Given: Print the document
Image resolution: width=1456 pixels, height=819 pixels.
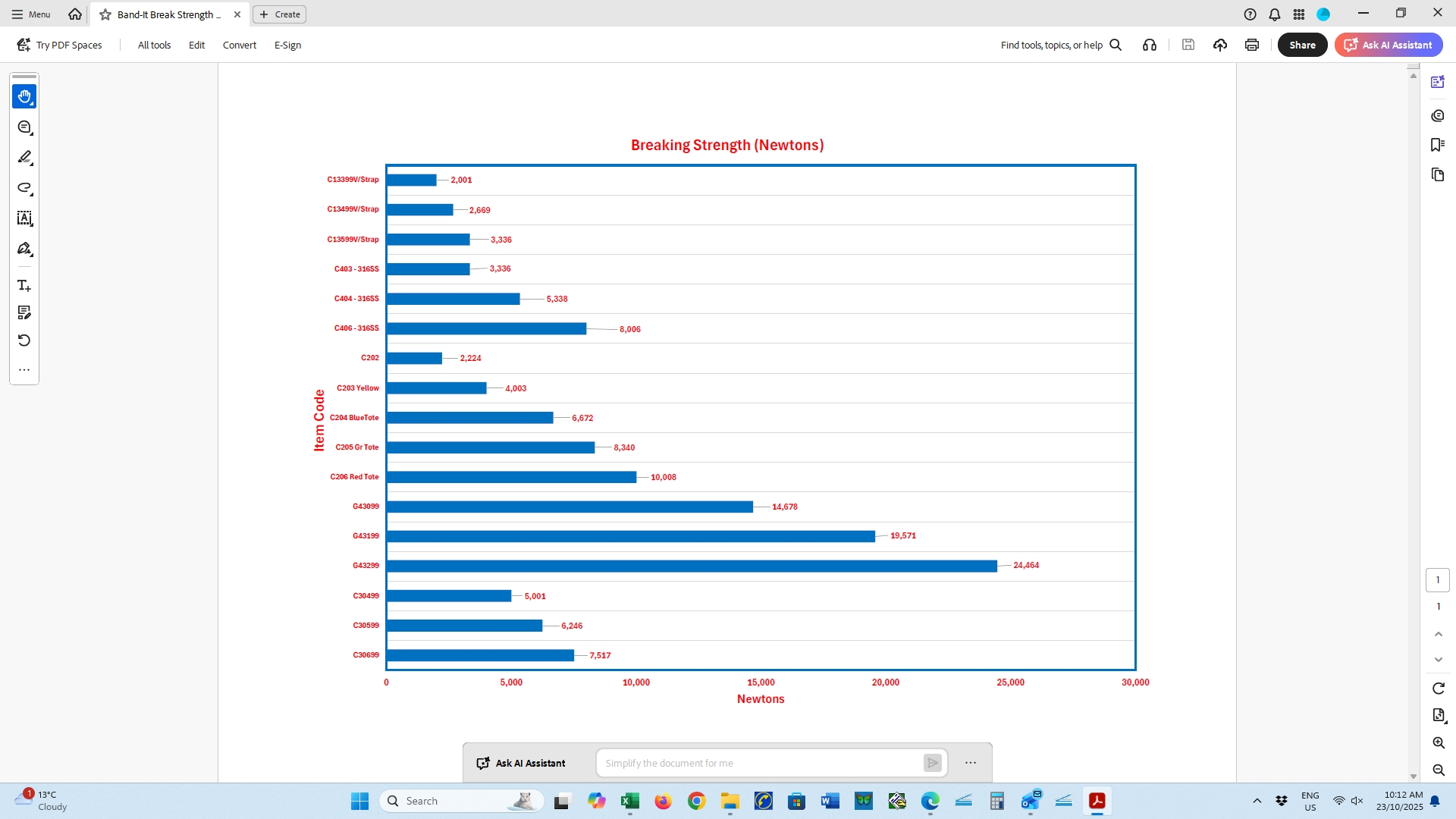Looking at the screenshot, I should [1251, 45].
